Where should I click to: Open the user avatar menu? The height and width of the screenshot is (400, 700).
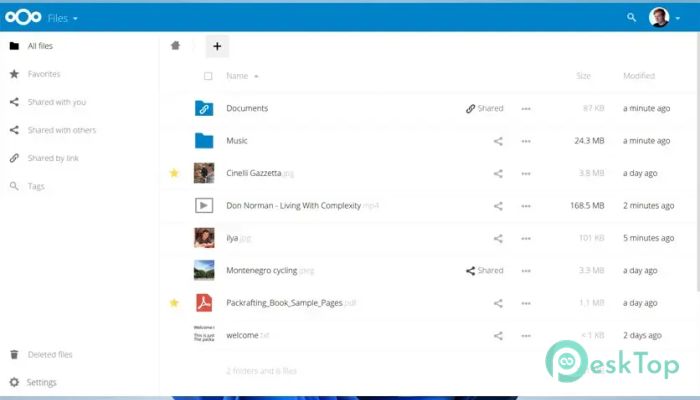[x=664, y=18]
